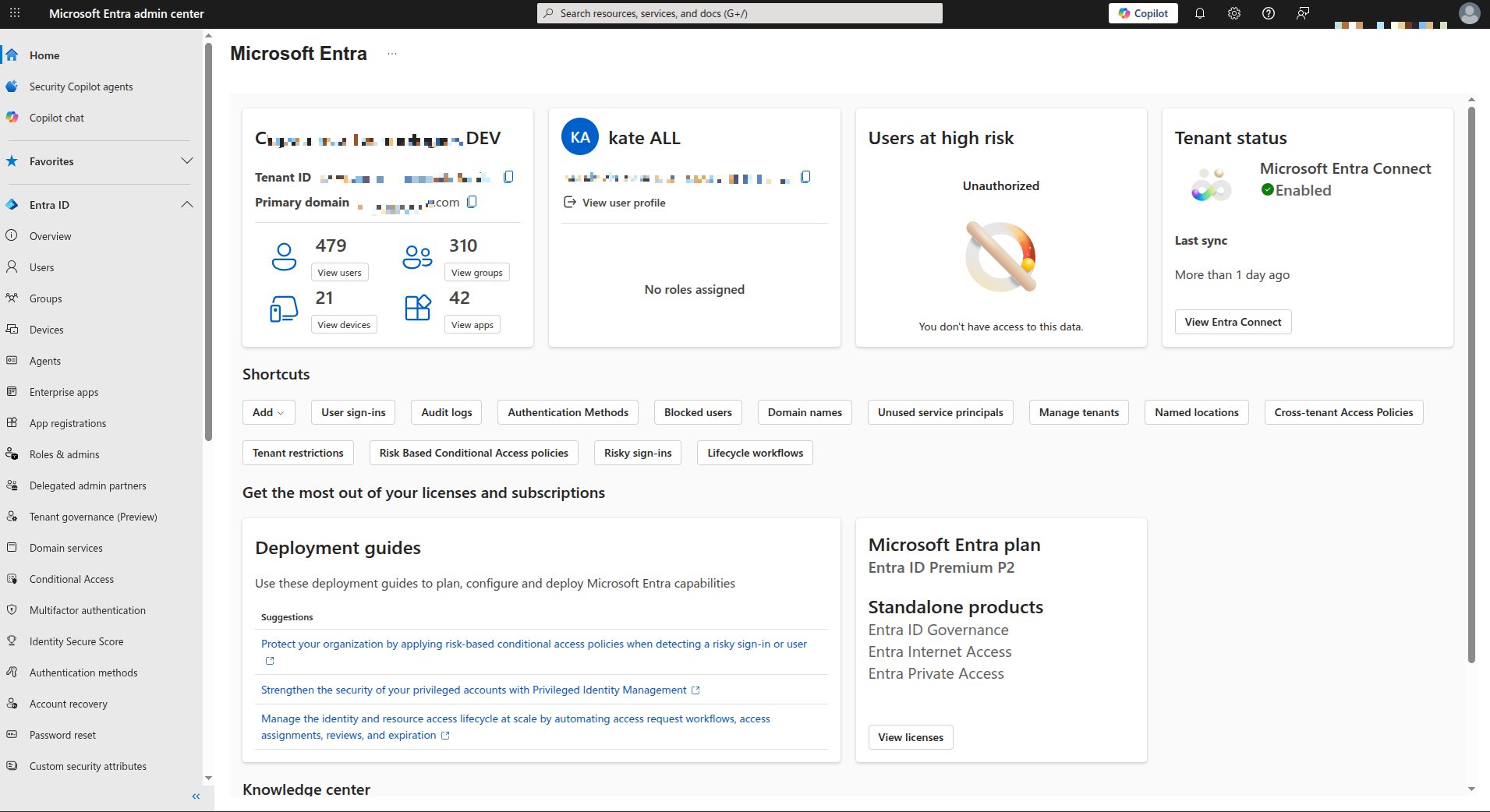Click the View groups button
This screenshot has height=812, width=1490.
477,272
